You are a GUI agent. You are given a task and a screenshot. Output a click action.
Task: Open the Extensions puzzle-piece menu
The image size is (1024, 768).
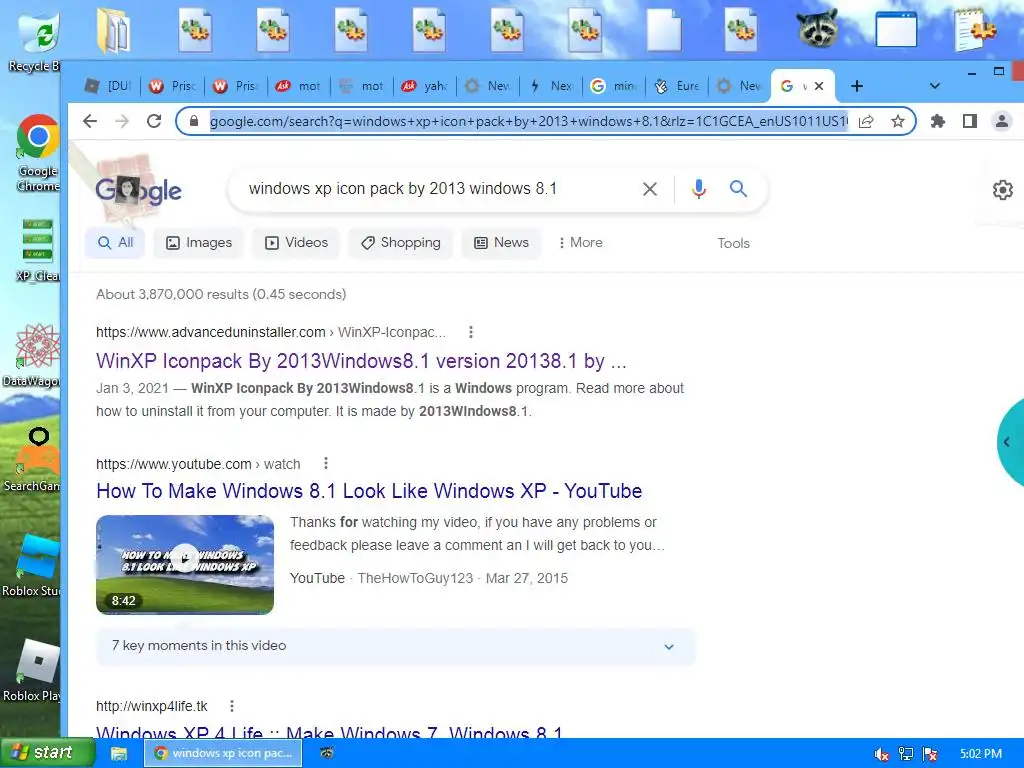pos(938,121)
